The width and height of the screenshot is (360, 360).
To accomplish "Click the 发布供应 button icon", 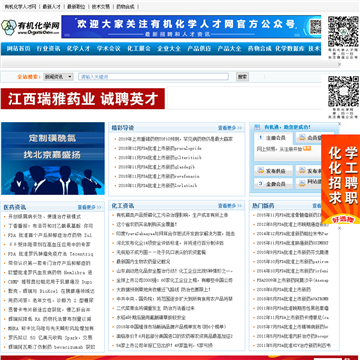I will (x=261, y=171).
